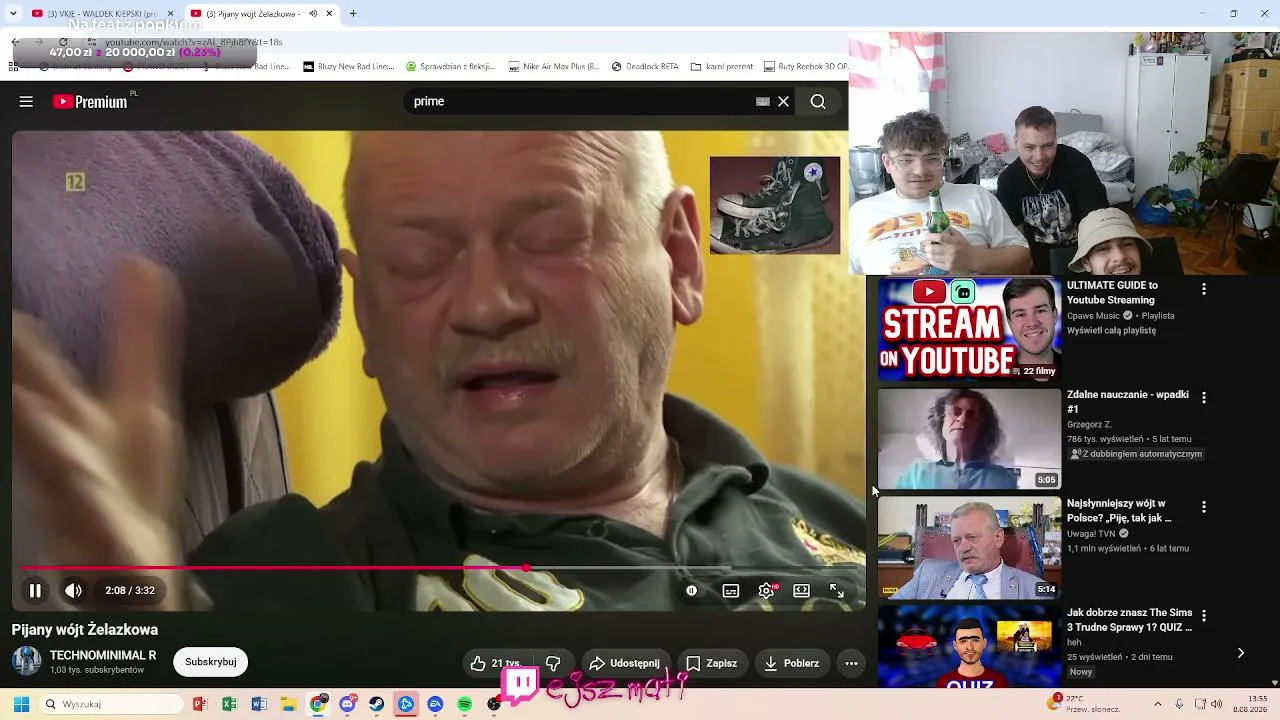Click 'Wyświetl całą playlistę' link
This screenshot has width=1280, height=720.
coord(1111,330)
